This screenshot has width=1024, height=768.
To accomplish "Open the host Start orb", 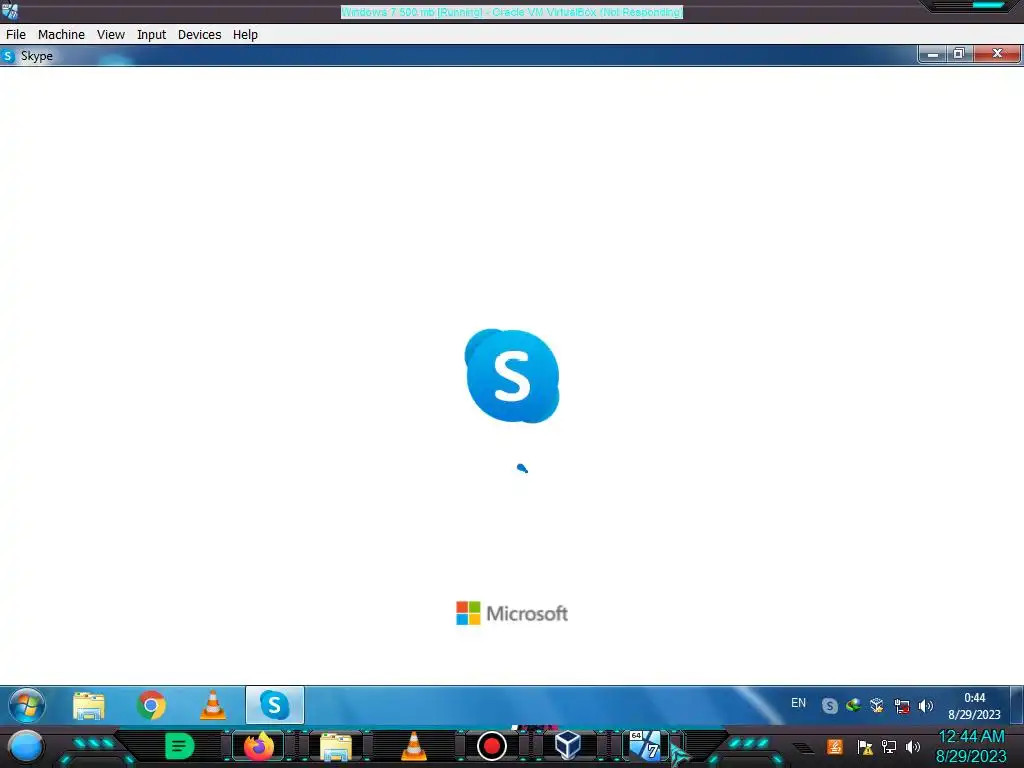I will 25,747.
